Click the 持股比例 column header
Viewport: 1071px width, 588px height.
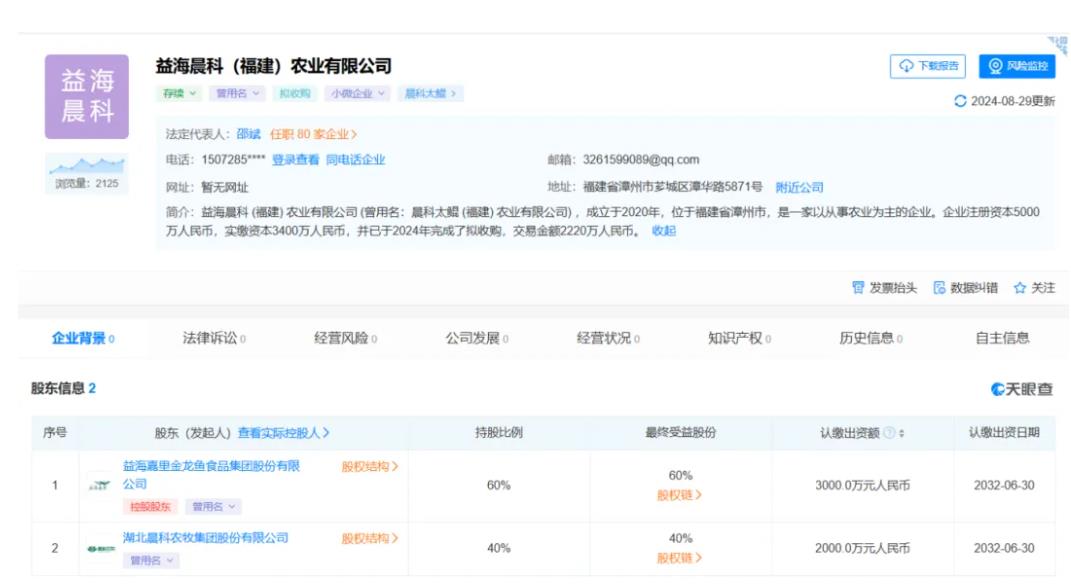[x=499, y=433]
